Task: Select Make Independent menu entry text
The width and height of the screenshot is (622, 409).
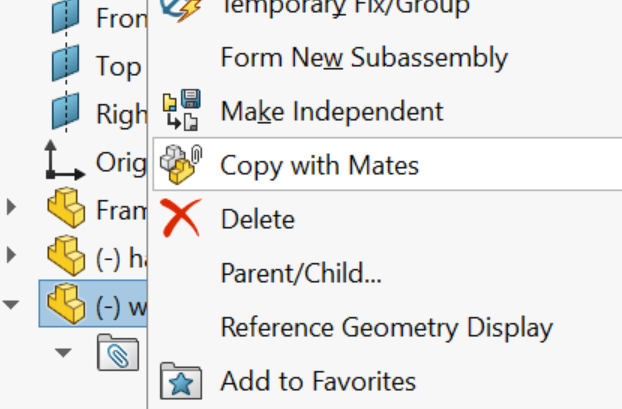Action: click(332, 111)
